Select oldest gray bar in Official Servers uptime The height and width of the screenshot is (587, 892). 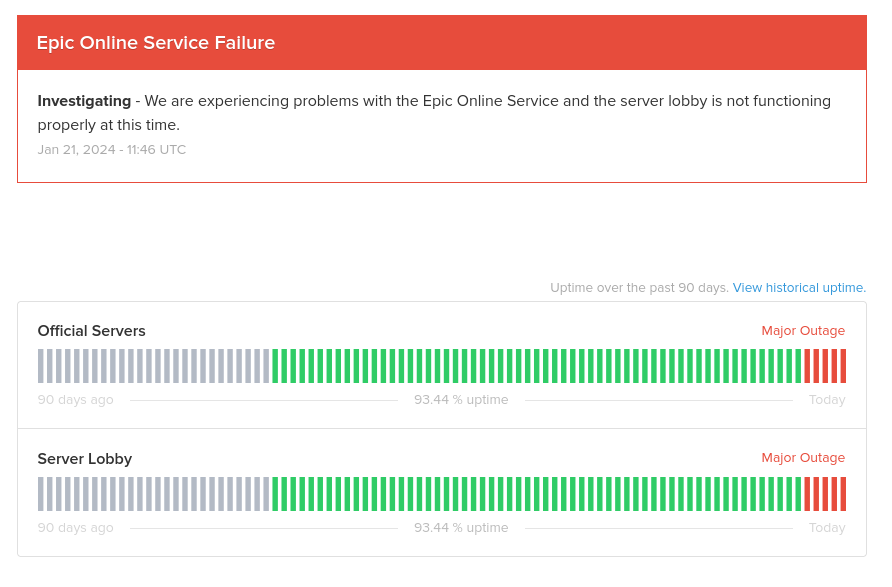(40, 366)
